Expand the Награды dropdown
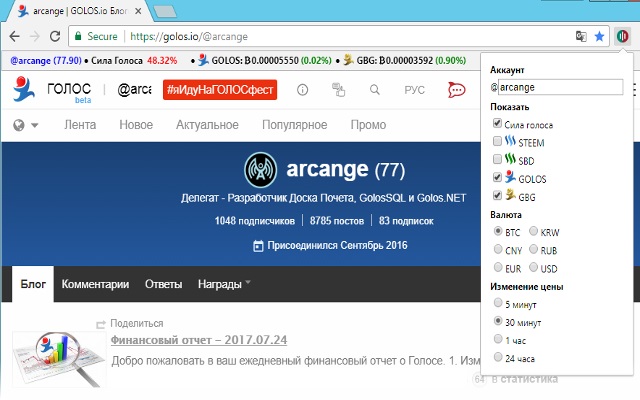The width and height of the screenshot is (640, 400). click(224, 284)
